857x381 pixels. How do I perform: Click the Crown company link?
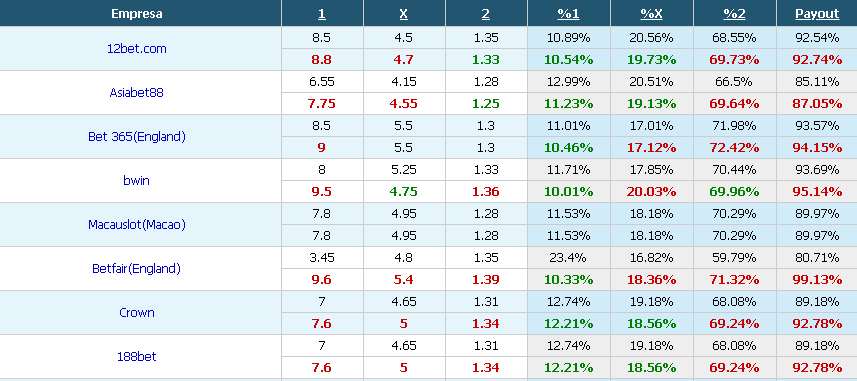137,313
